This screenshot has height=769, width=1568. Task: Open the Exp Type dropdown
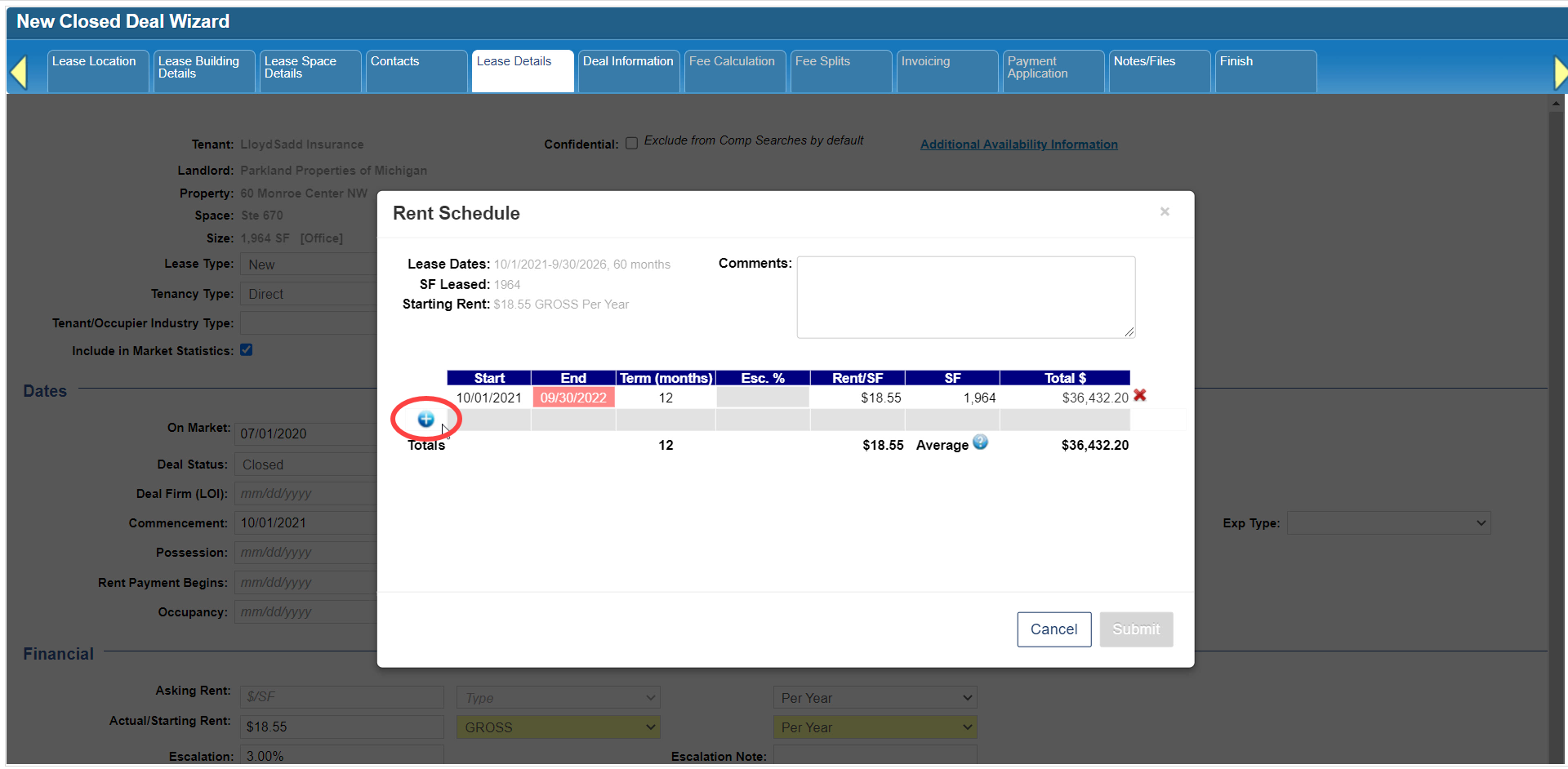pyautogui.click(x=1388, y=523)
